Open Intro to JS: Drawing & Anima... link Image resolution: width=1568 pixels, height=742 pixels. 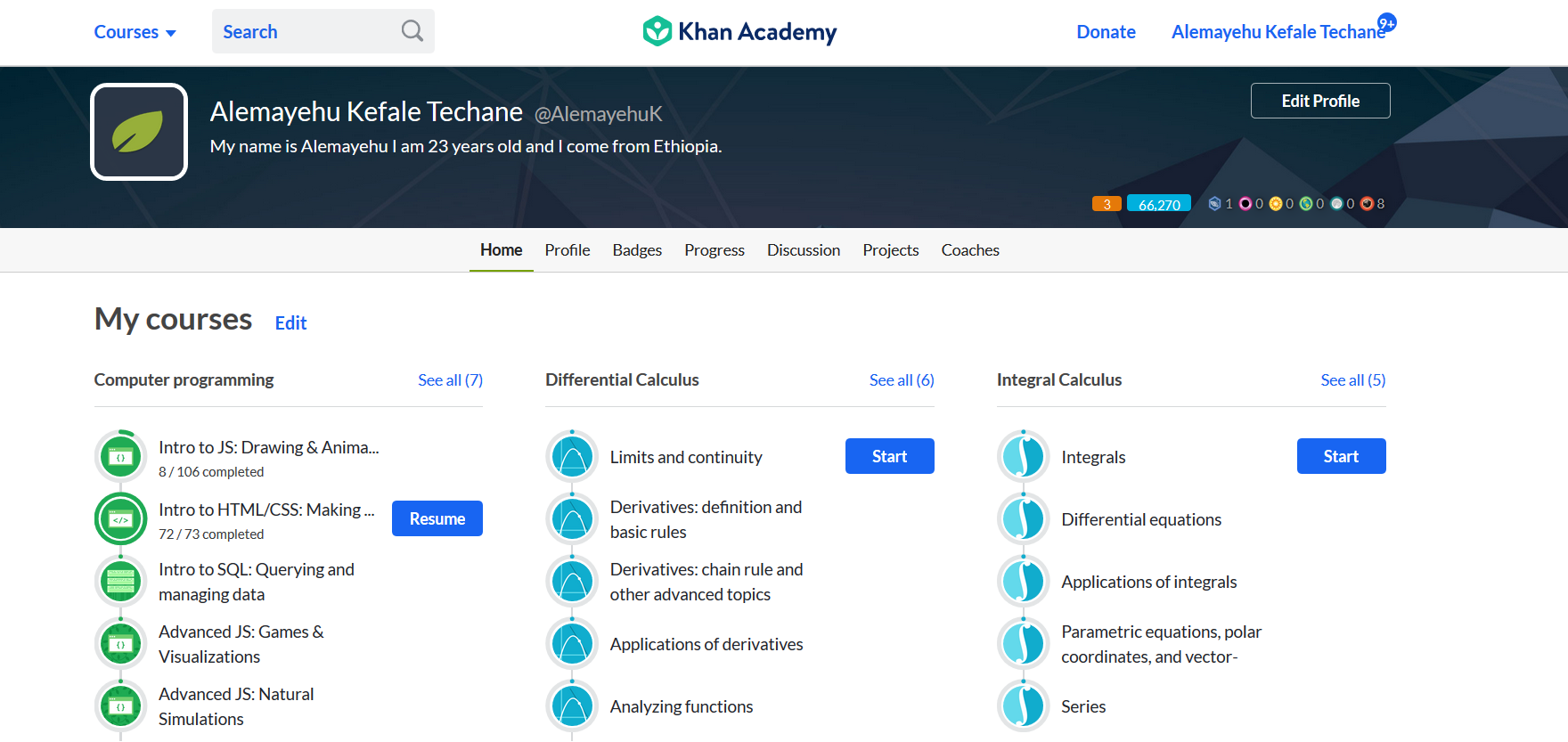tap(269, 447)
